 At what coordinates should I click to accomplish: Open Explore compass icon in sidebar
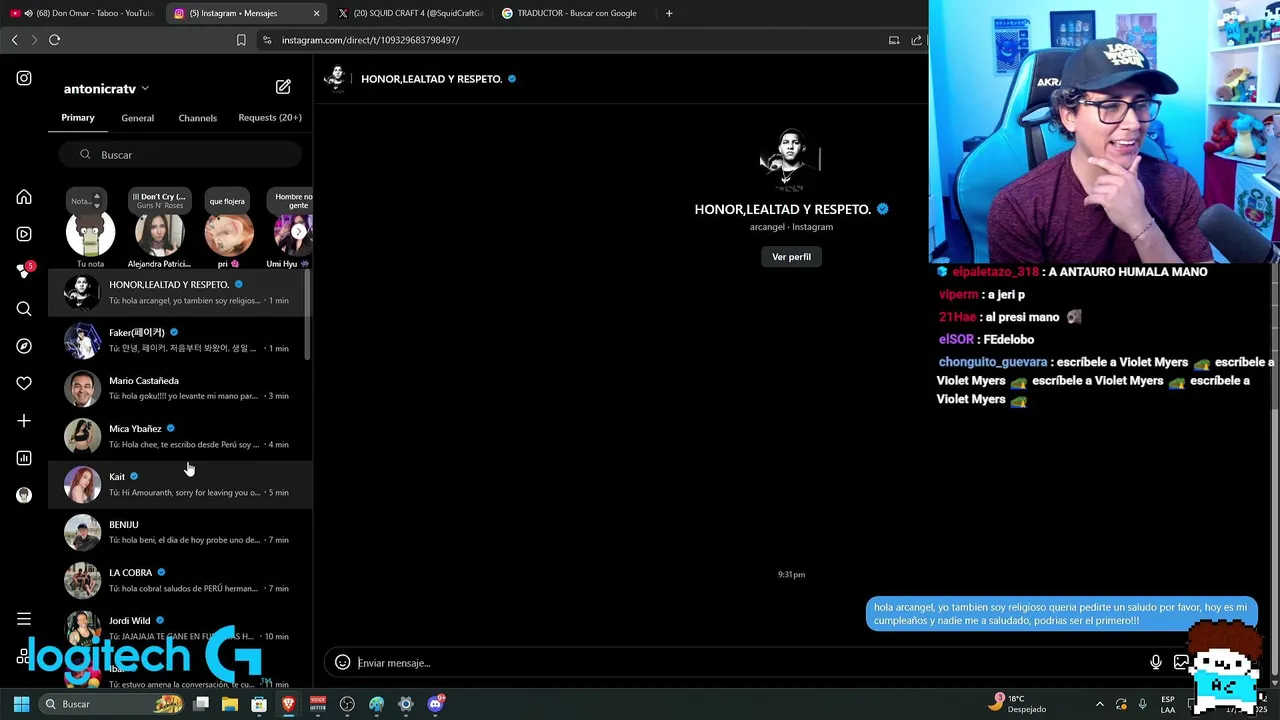tap(24, 346)
